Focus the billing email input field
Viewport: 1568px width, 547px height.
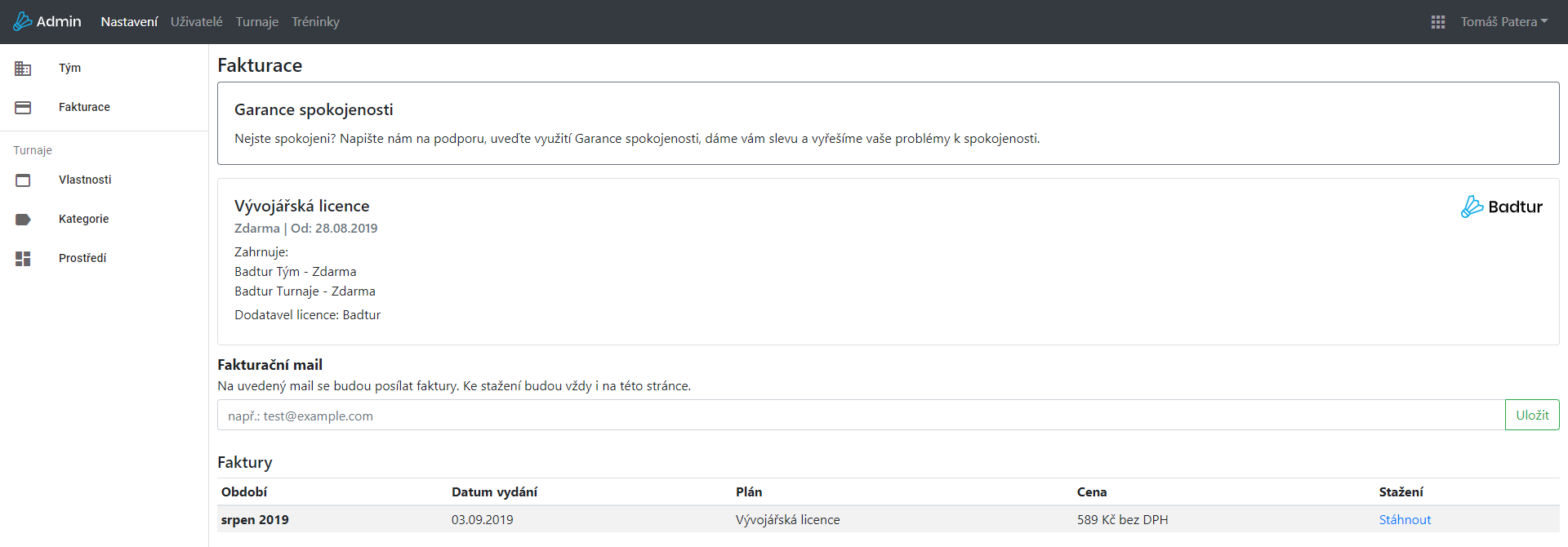pos(861,415)
